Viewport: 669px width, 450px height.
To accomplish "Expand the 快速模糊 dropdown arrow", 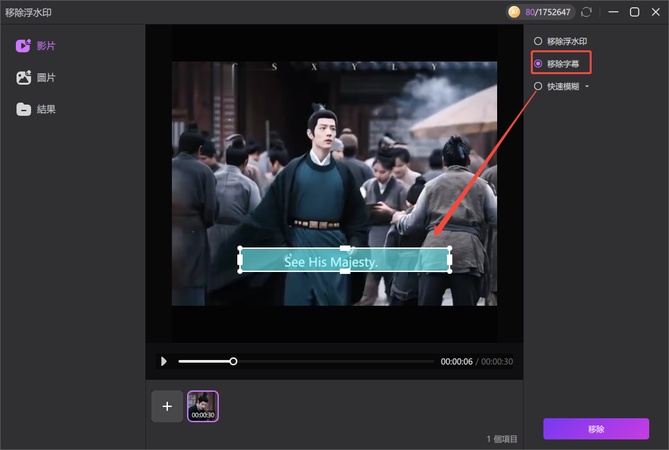I will coord(587,87).
